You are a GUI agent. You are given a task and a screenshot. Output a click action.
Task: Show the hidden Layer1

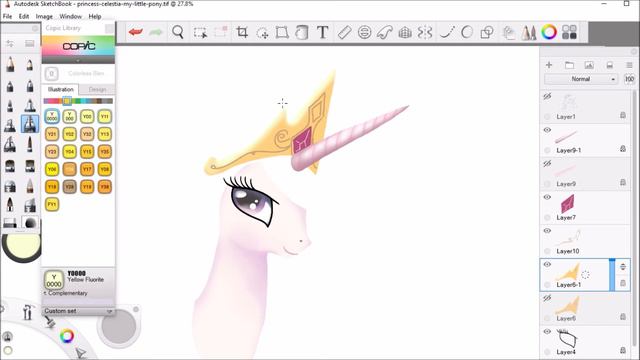click(x=547, y=96)
